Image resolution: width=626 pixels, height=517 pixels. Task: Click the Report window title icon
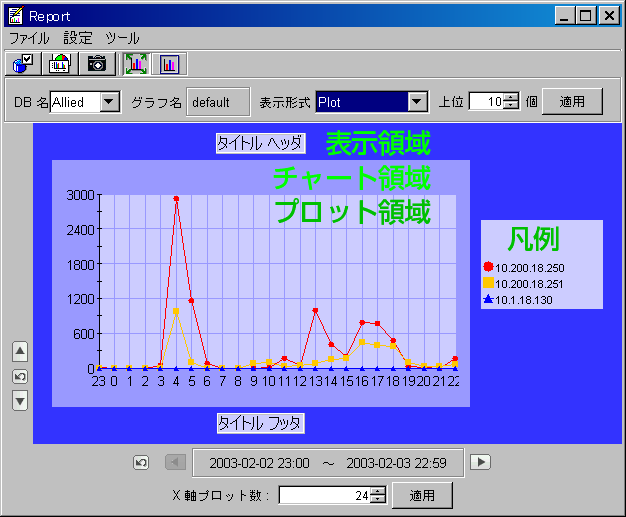pyautogui.click(x=16, y=16)
